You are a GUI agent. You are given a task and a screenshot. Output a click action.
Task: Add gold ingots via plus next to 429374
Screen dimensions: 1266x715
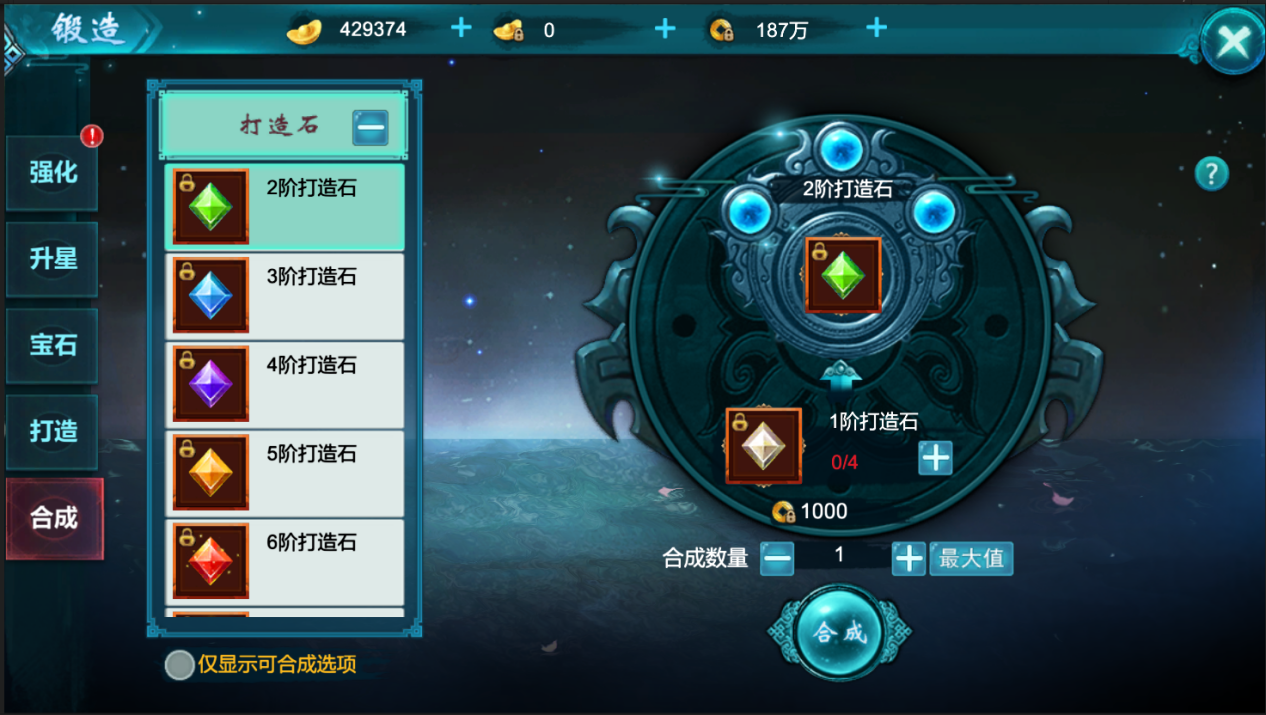461,28
